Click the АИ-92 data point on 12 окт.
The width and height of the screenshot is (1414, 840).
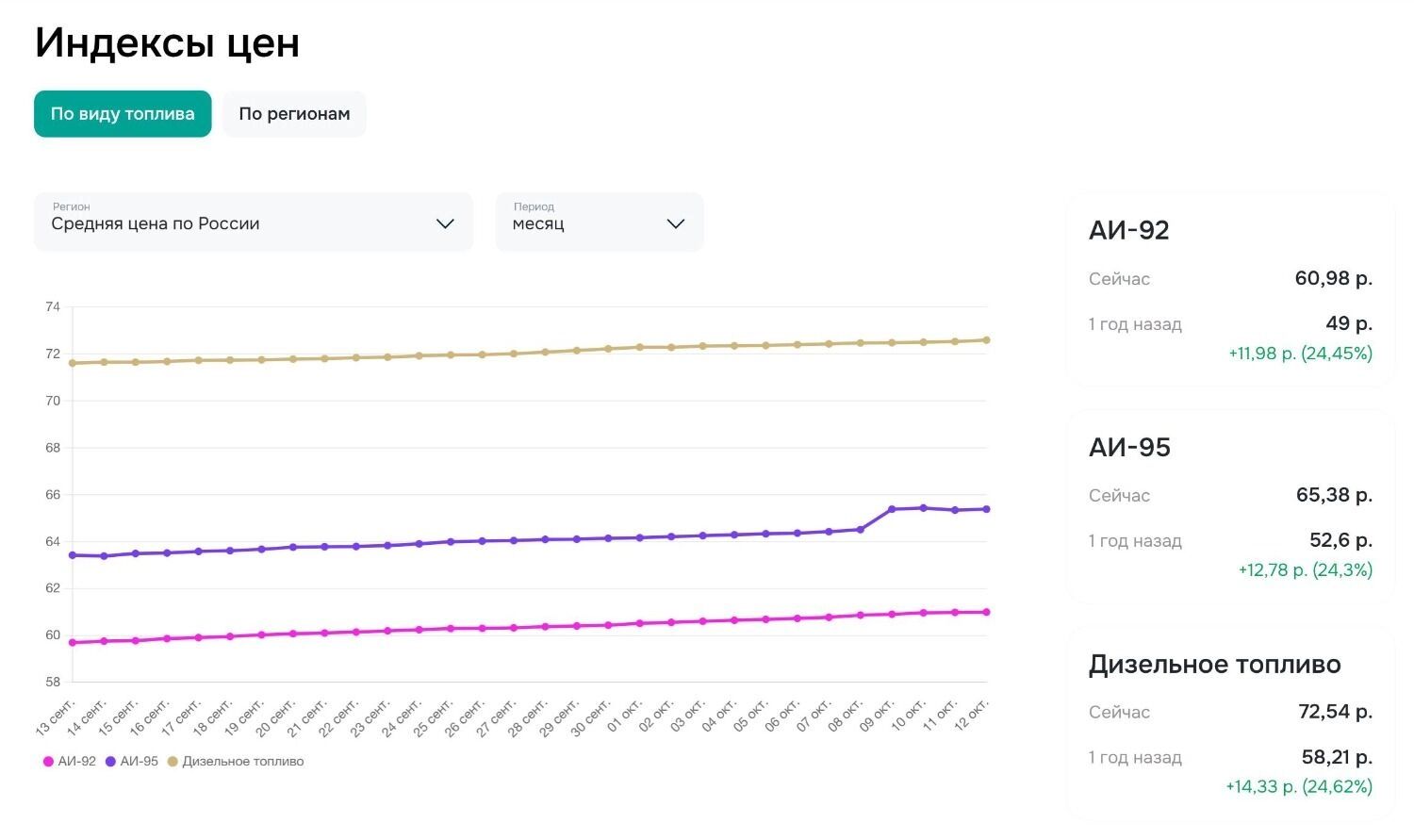tap(986, 612)
